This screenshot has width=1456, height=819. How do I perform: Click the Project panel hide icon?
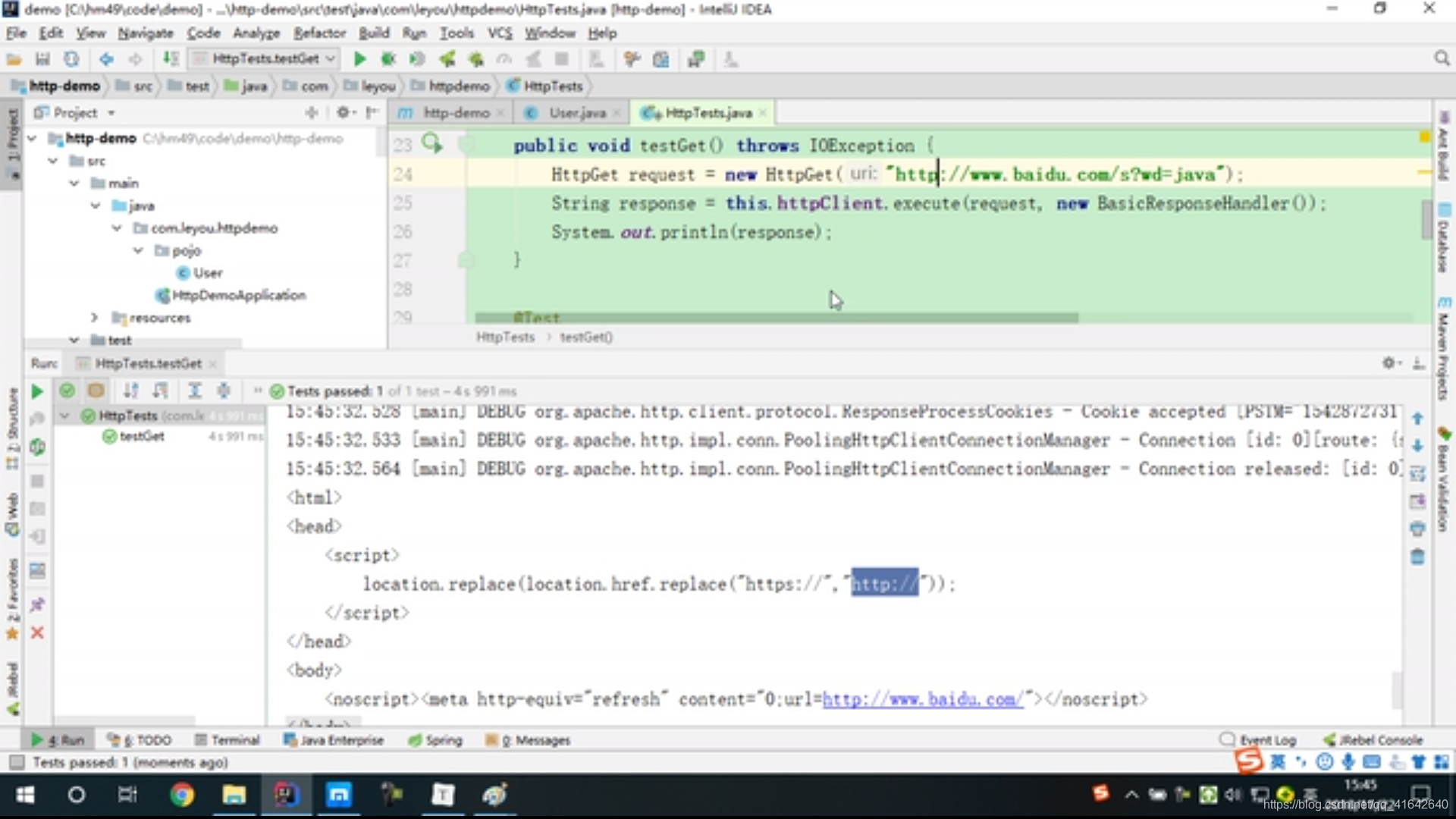pyautogui.click(x=372, y=112)
